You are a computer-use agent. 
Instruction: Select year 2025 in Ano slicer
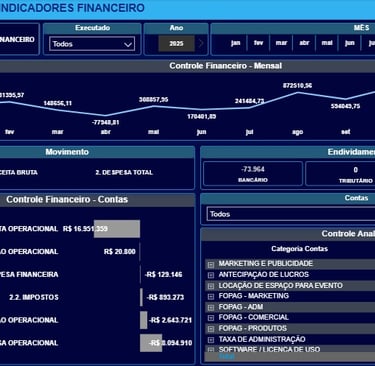[x=176, y=44]
